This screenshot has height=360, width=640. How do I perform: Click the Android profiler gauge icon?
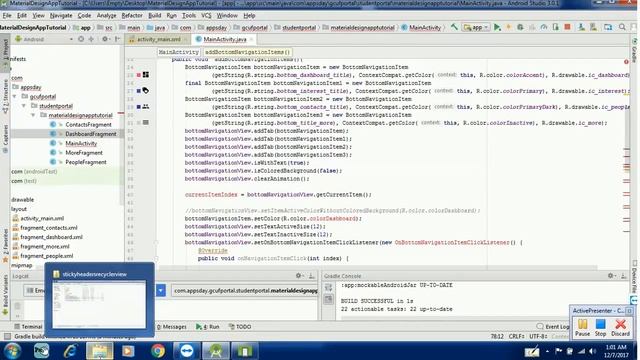point(544,27)
